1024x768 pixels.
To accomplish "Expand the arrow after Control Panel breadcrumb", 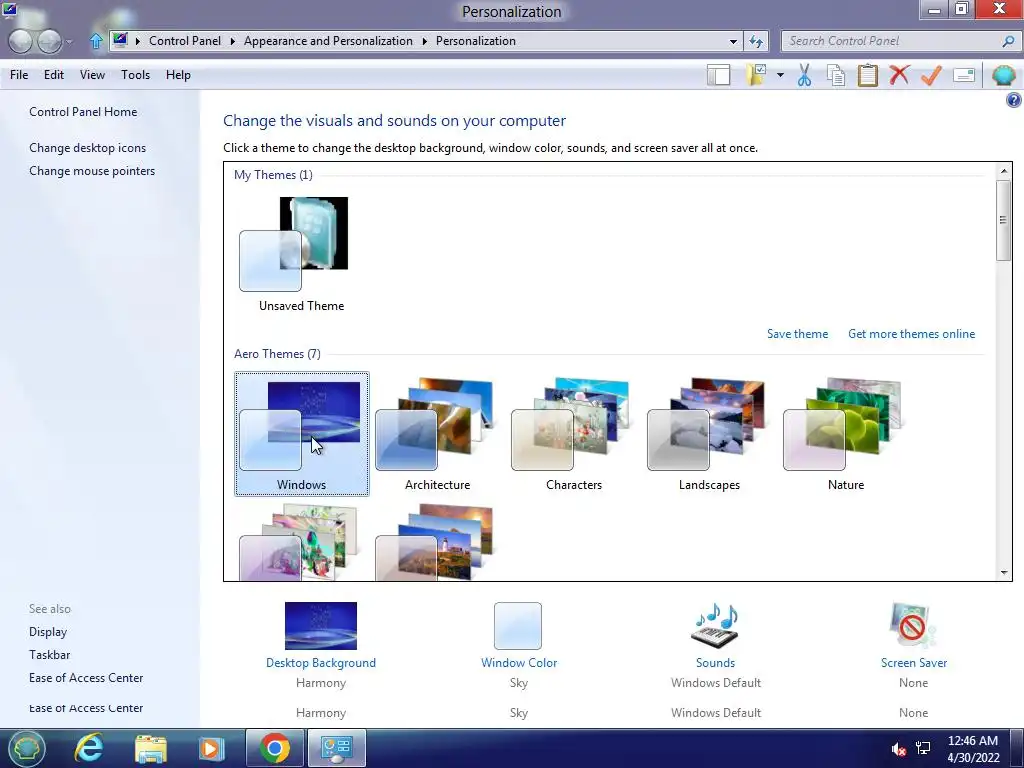I will coord(232,41).
